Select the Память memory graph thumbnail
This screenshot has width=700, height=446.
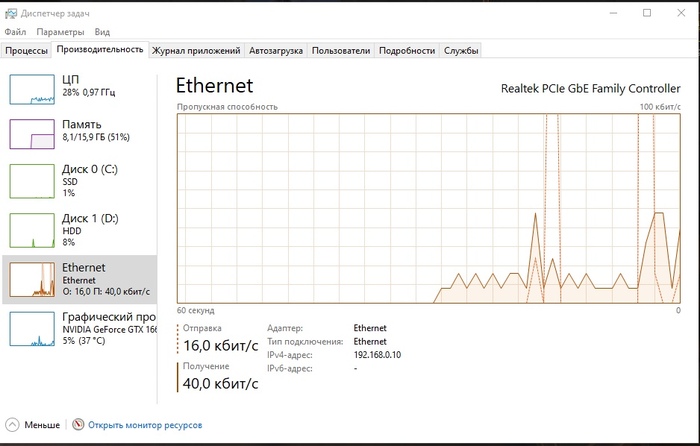pos(32,135)
